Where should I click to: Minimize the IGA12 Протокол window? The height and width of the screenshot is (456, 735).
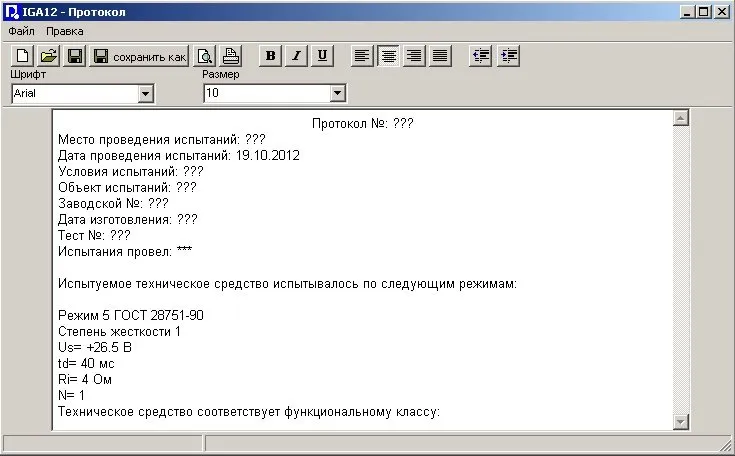point(687,12)
